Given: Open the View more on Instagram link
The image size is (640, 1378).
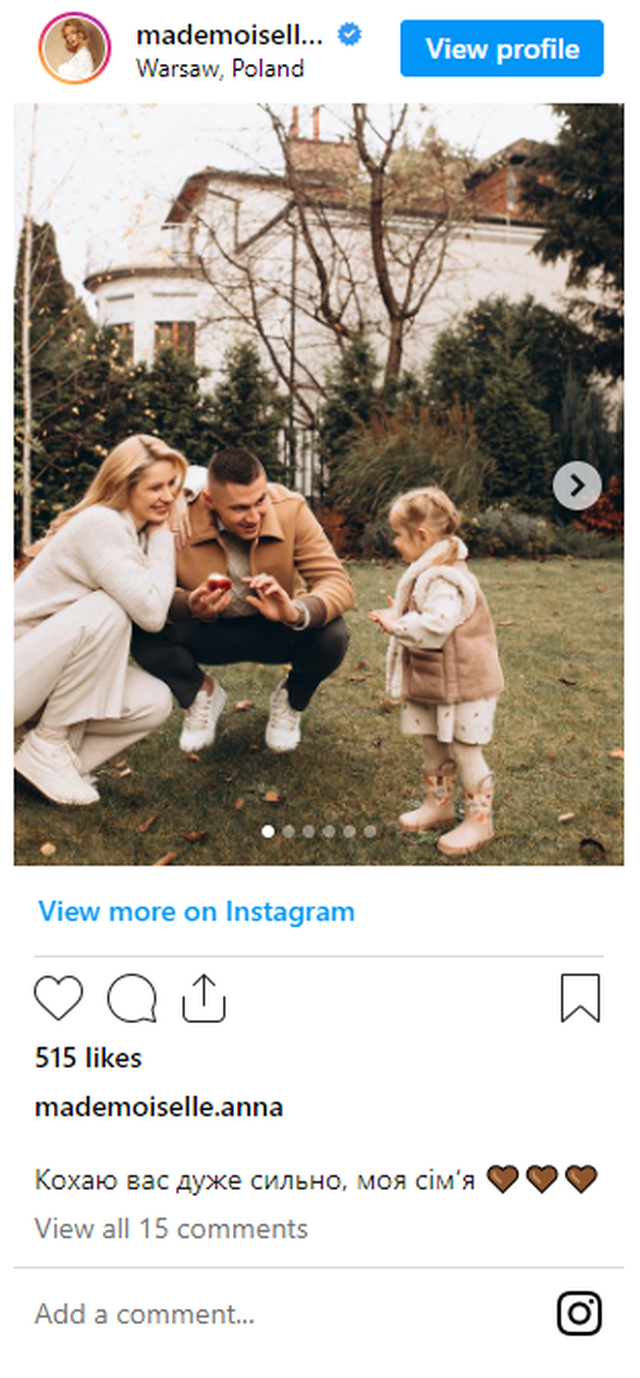Looking at the screenshot, I should (196, 911).
